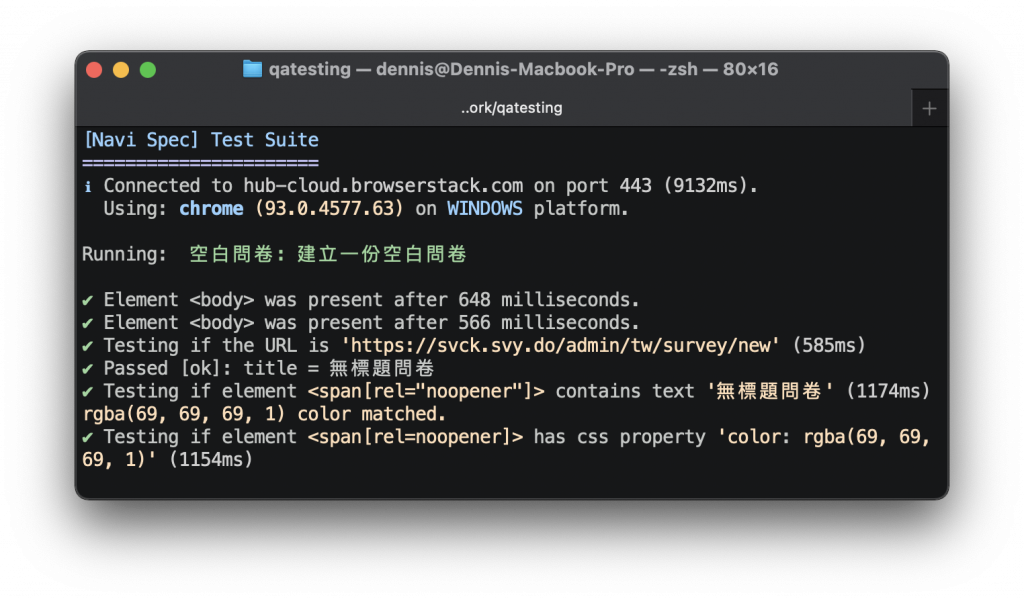Click the checkmark beside 566 milliseconds line
The width and height of the screenshot is (1024, 599).
click(88, 323)
